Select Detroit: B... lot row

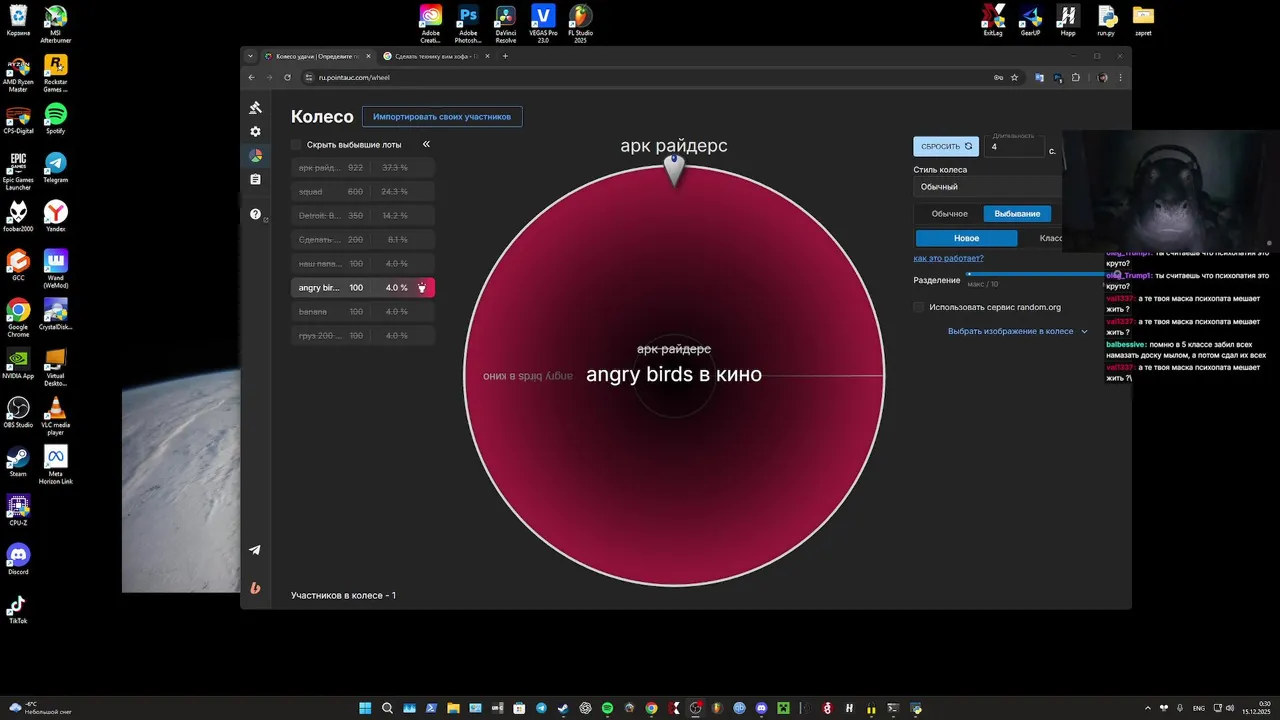click(363, 215)
